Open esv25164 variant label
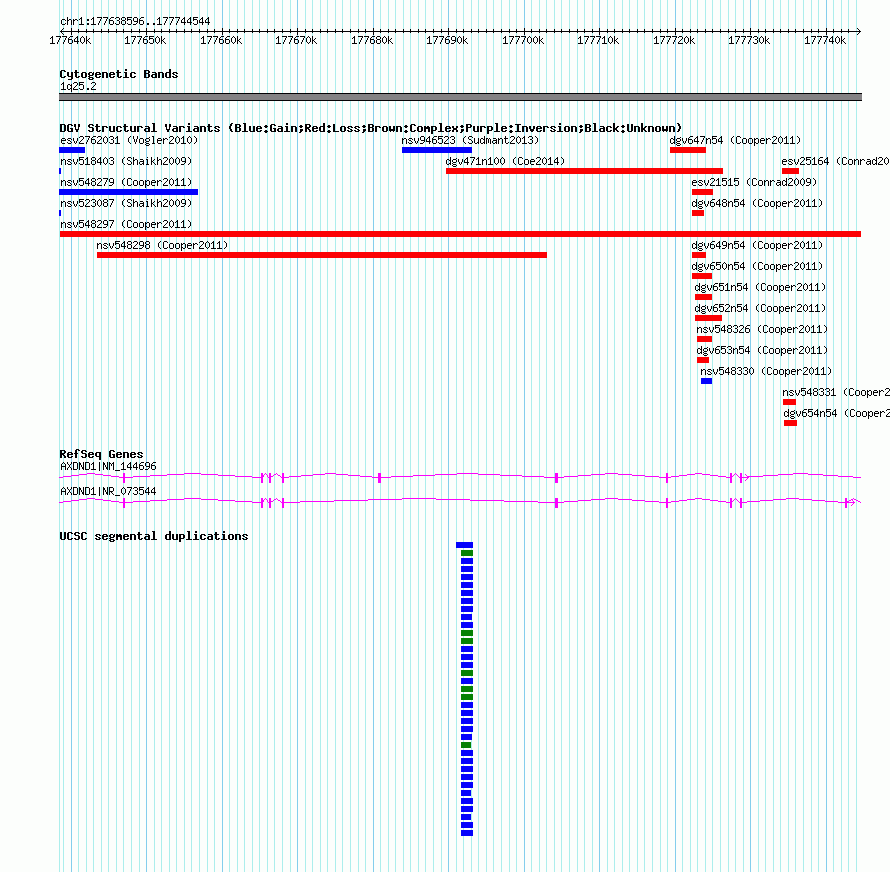Image resolution: width=890 pixels, height=872 pixels. pos(836,161)
